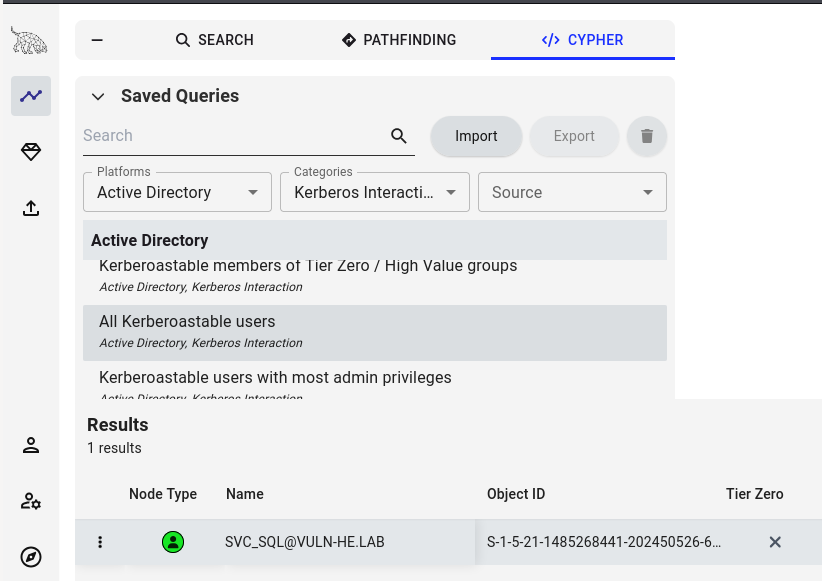This screenshot has width=822, height=581.
Task: Click the Tier Zero column header
Action: (754, 494)
